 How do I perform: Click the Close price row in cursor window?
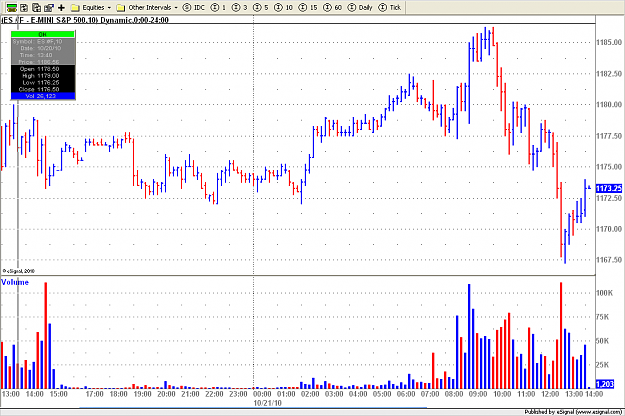[x=43, y=89]
